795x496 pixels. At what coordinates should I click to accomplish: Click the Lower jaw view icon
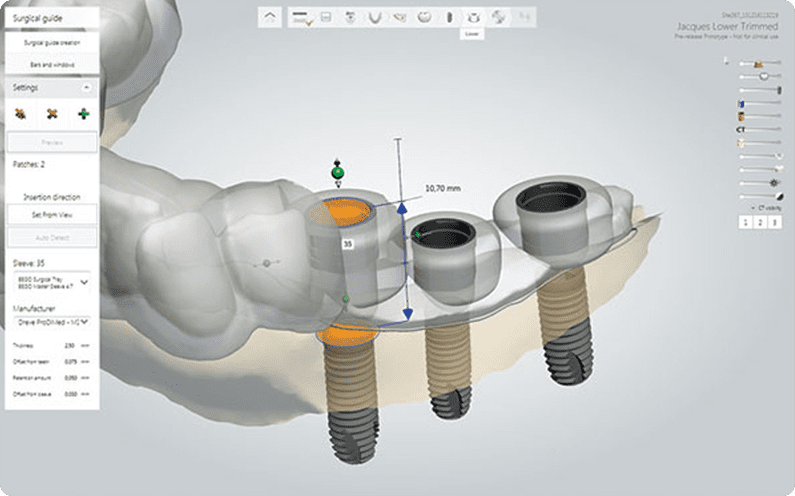473,17
